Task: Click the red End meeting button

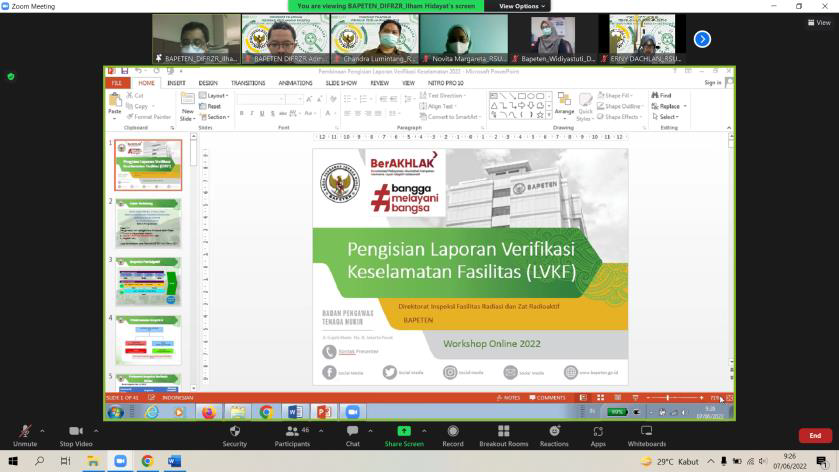Action: 815,436
